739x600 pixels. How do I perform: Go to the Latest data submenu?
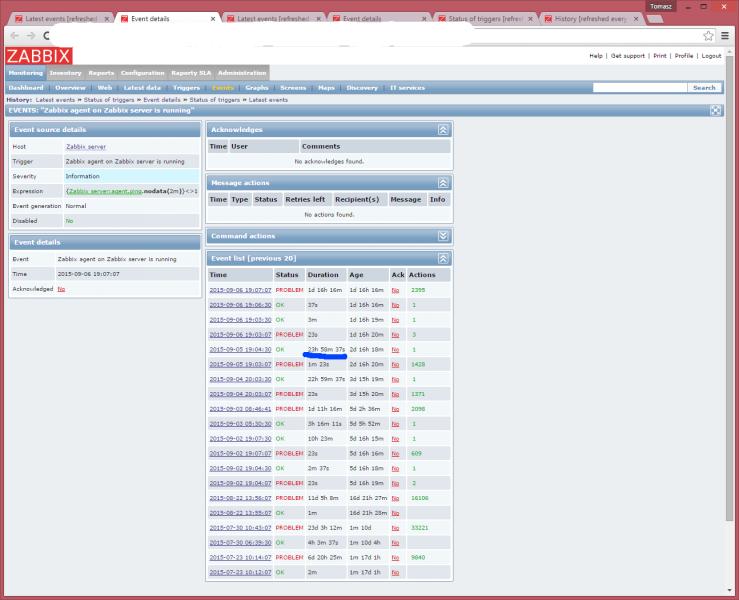pos(142,88)
